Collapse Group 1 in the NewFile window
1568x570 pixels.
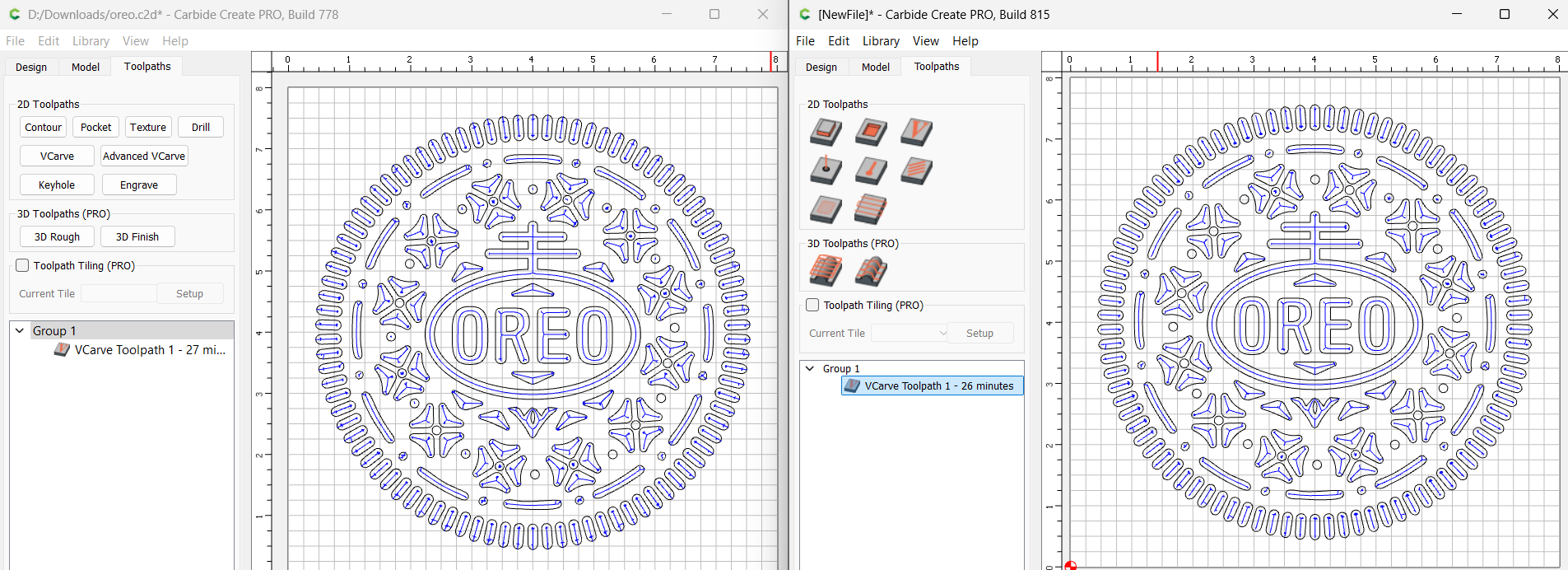click(810, 368)
